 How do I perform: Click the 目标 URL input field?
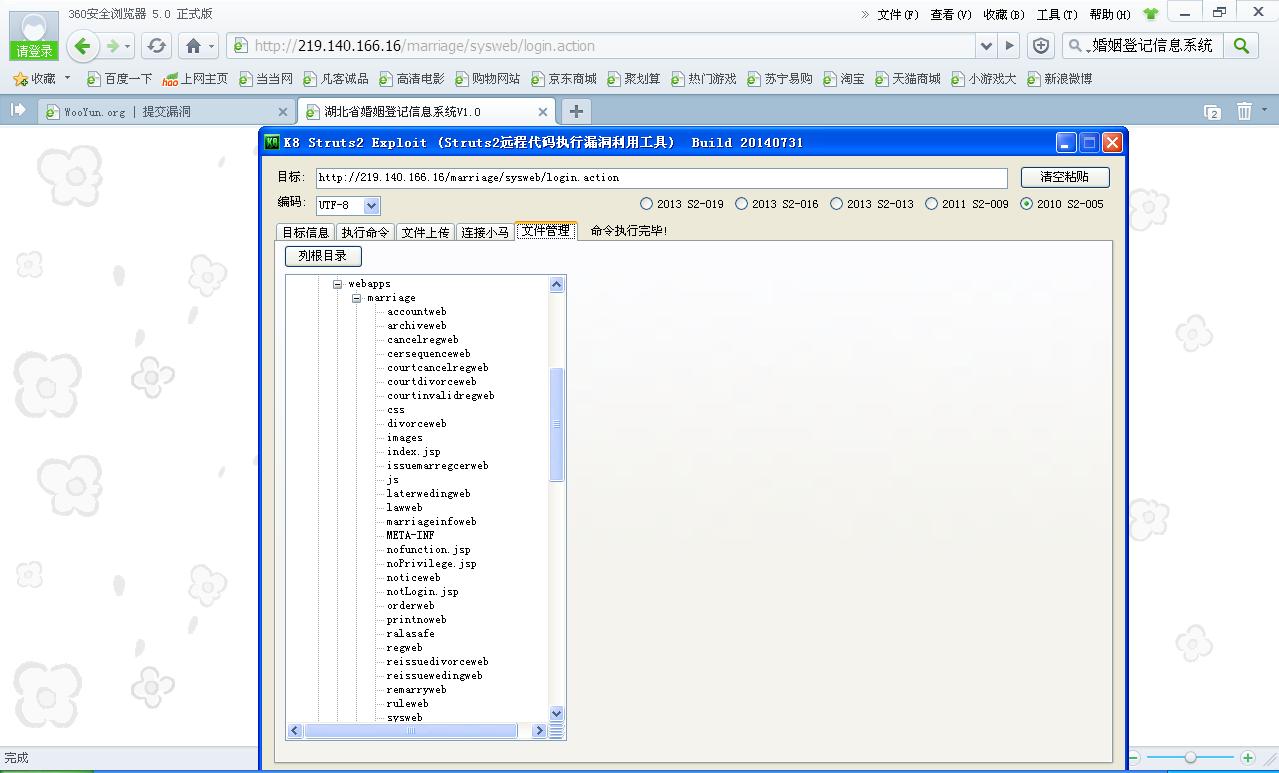(661, 177)
